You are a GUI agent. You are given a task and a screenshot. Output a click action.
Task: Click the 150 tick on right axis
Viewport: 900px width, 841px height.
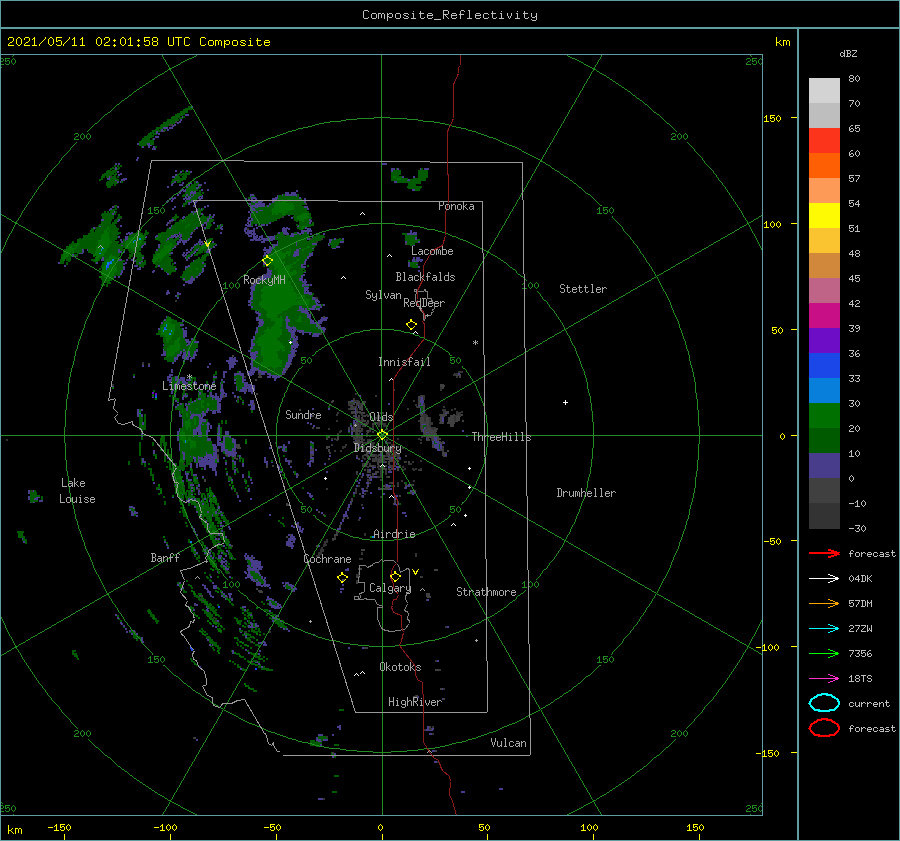[772, 118]
